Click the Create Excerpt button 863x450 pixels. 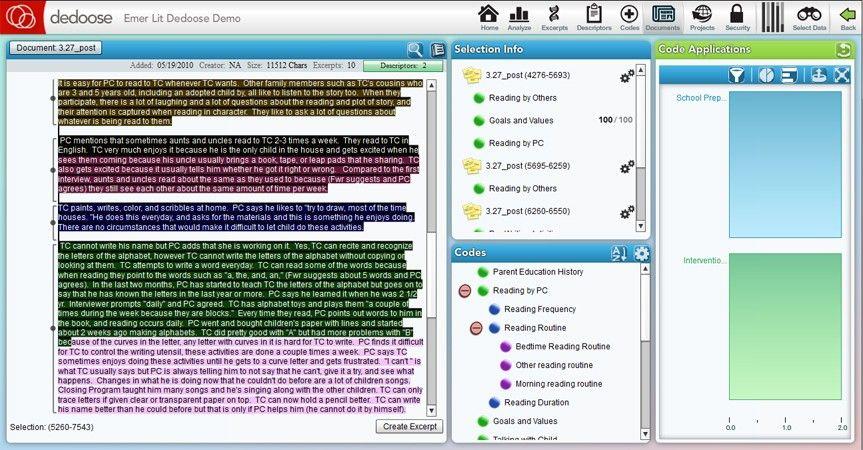pos(407,427)
